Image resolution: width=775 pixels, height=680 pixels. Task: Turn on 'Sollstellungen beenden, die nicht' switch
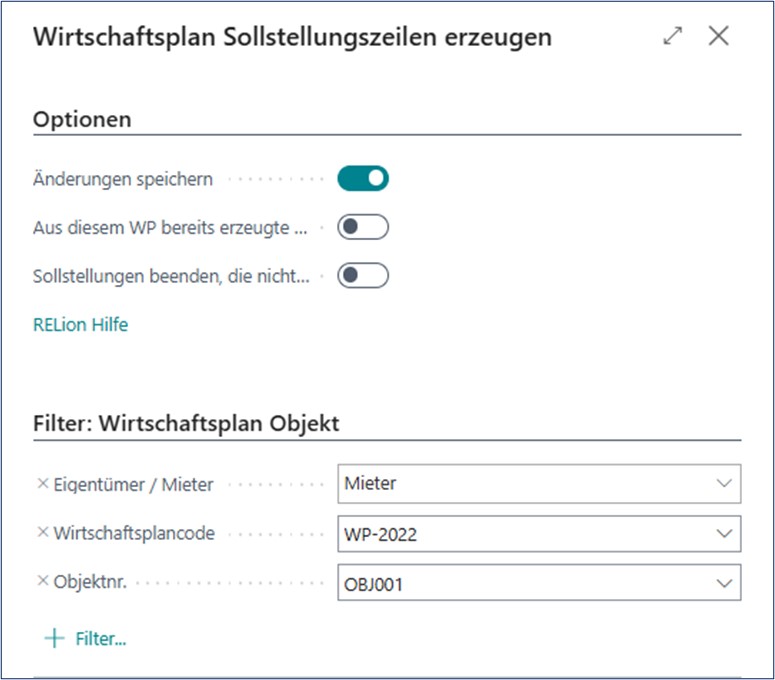pyautogui.click(x=362, y=275)
